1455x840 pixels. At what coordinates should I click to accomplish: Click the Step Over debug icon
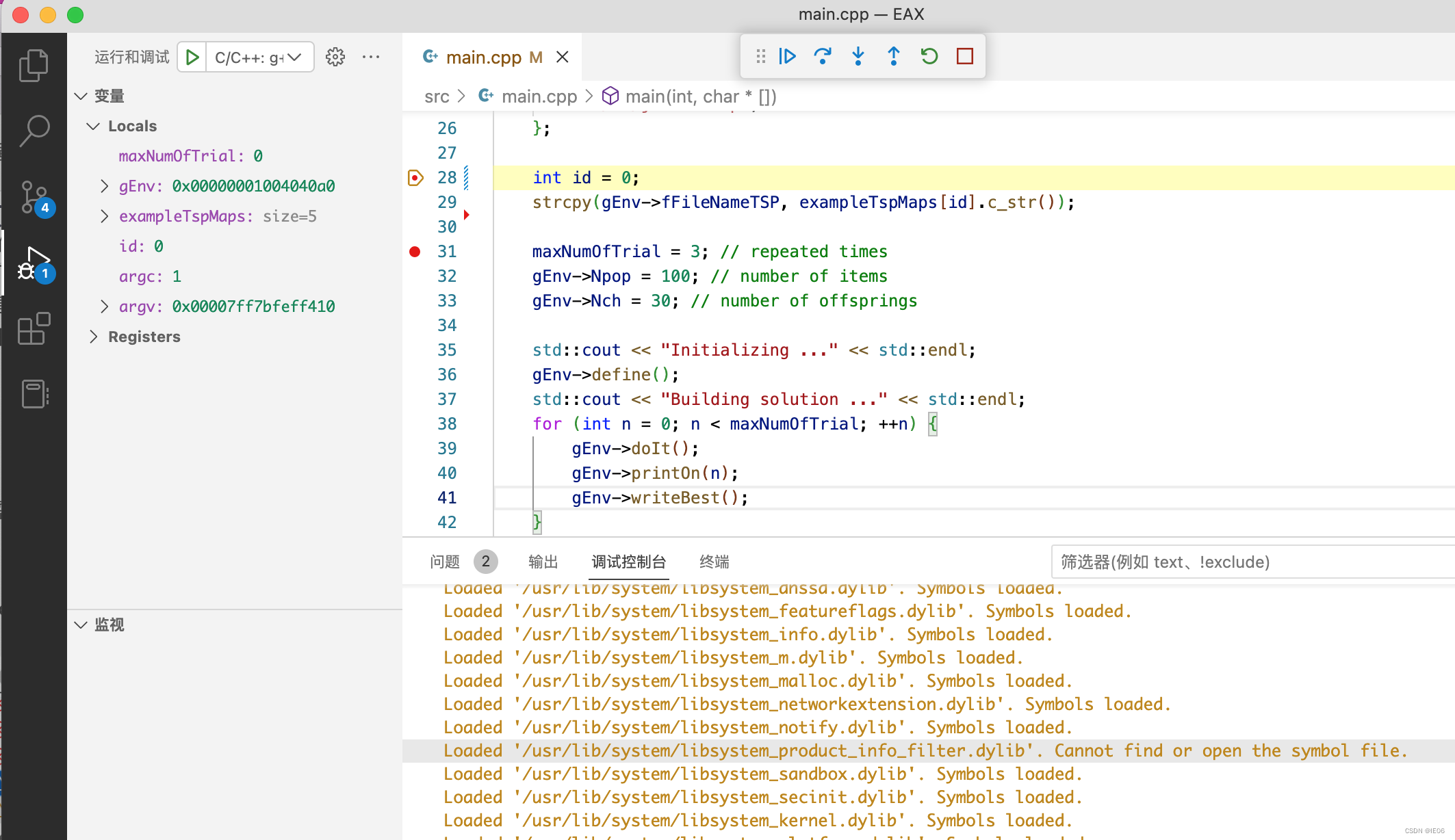click(x=821, y=56)
